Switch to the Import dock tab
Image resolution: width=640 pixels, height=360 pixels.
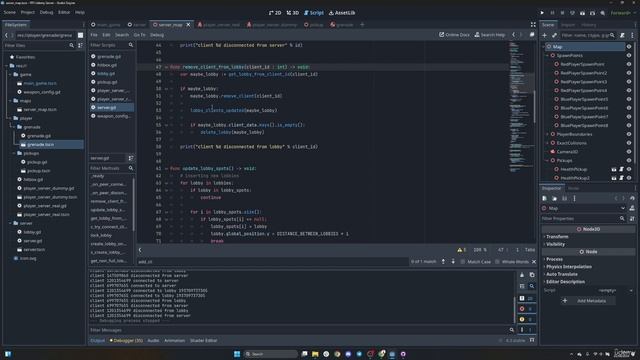(x=568, y=25)
